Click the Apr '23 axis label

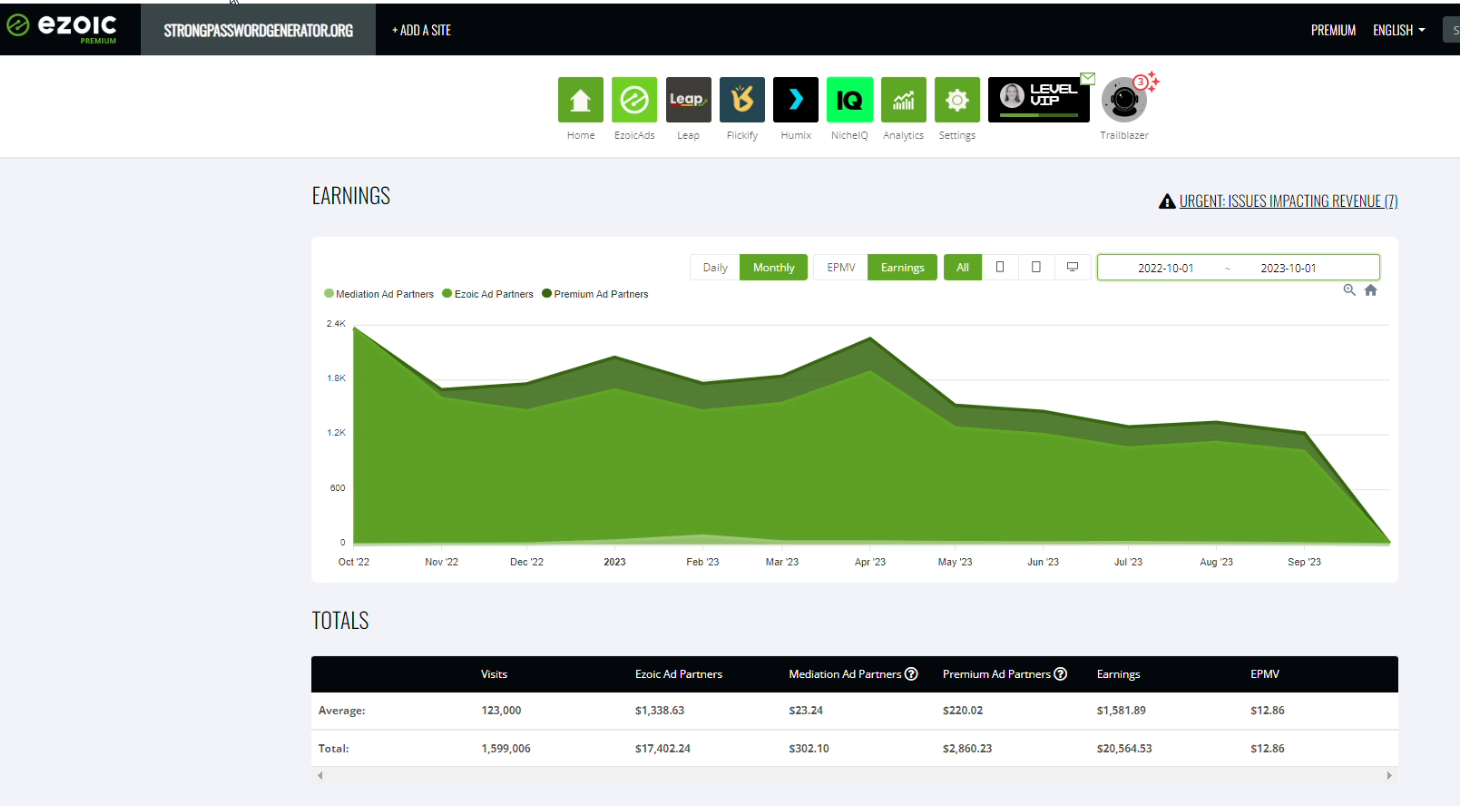point(870,562)
